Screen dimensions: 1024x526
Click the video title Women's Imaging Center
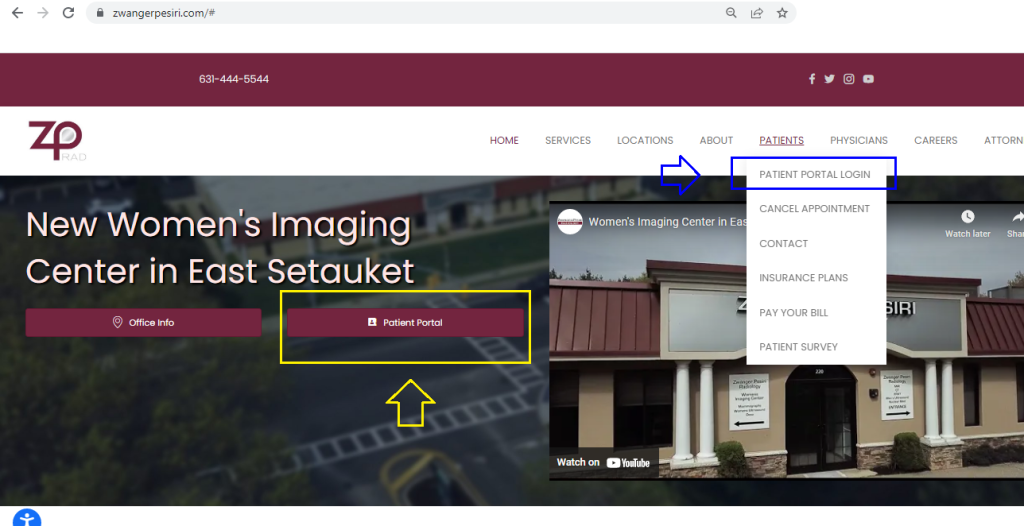point(667,222)
